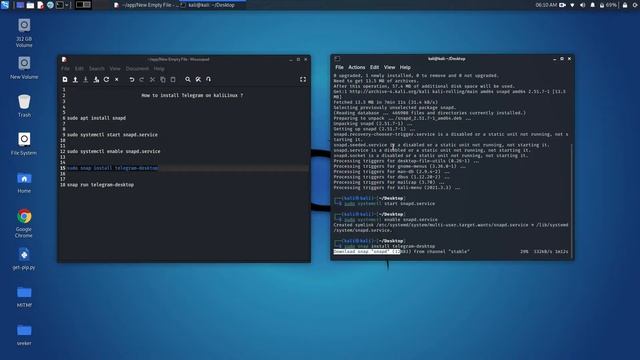Image resolution: width=640 pixels, height=360 pixels.
Task: Select the MITMf folder on desktop
Action: pyautogui.click(x=24, y=297)
